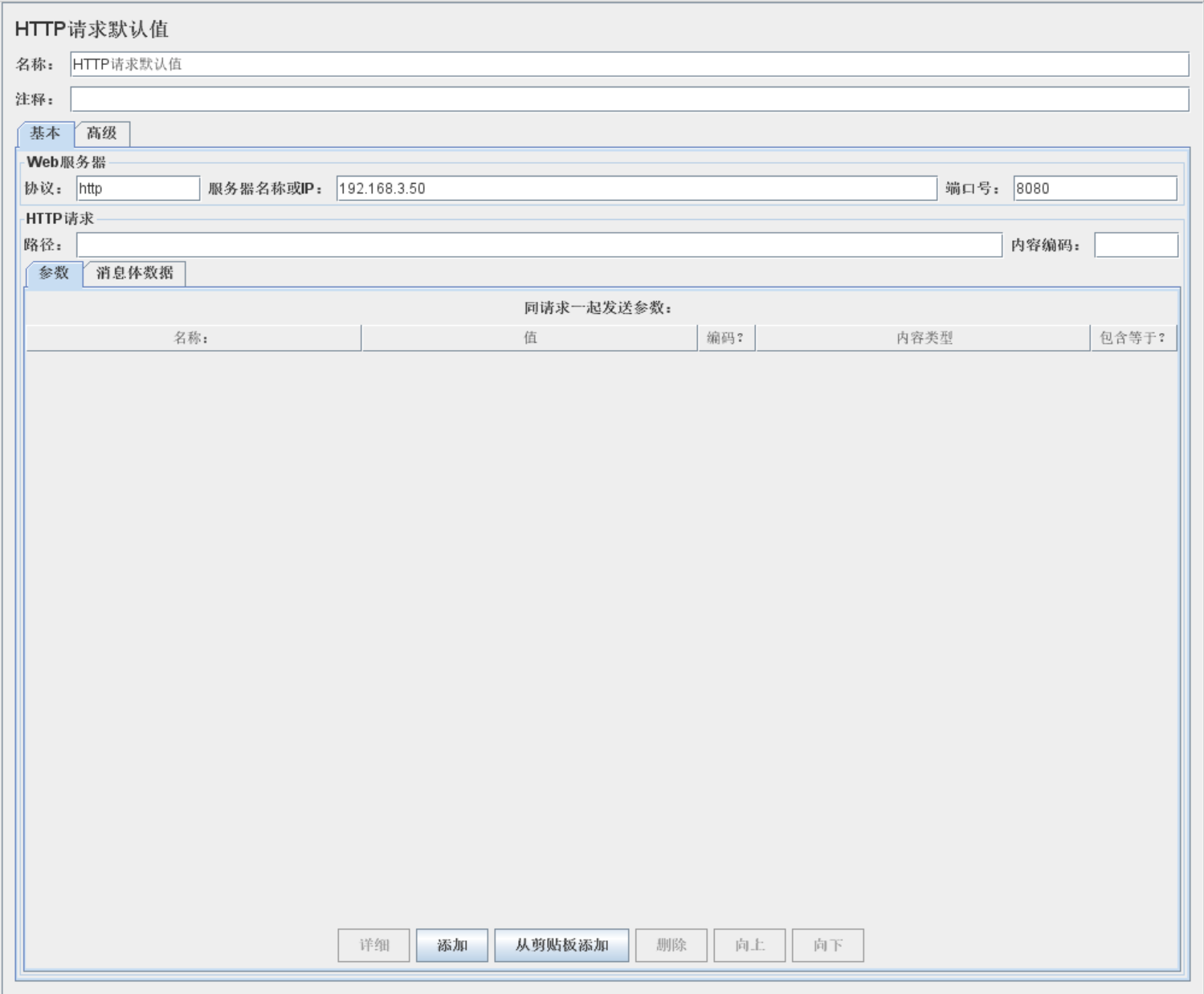Select the 参数 tab
The width and height of the screenshot is (1204, 994).
(x=51, y=273)
